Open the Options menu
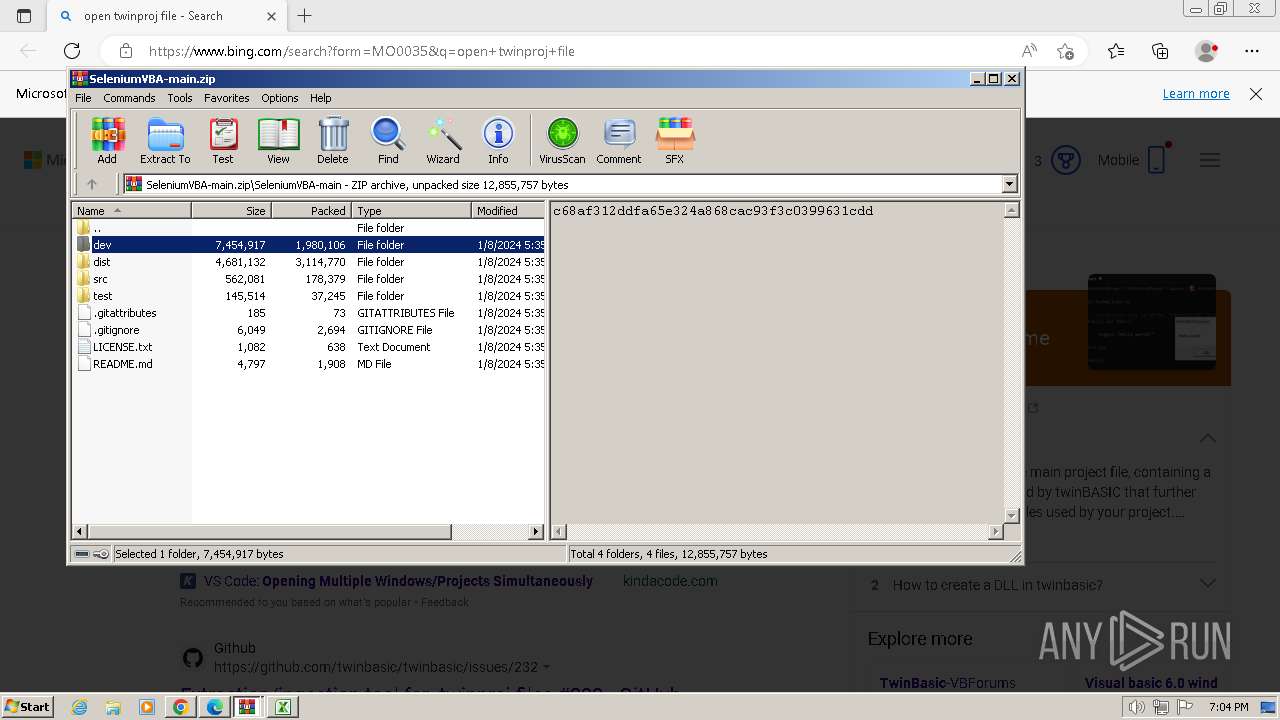Image resolution: width=1280 pixels, height=720 pixels. tap(280, 98)
